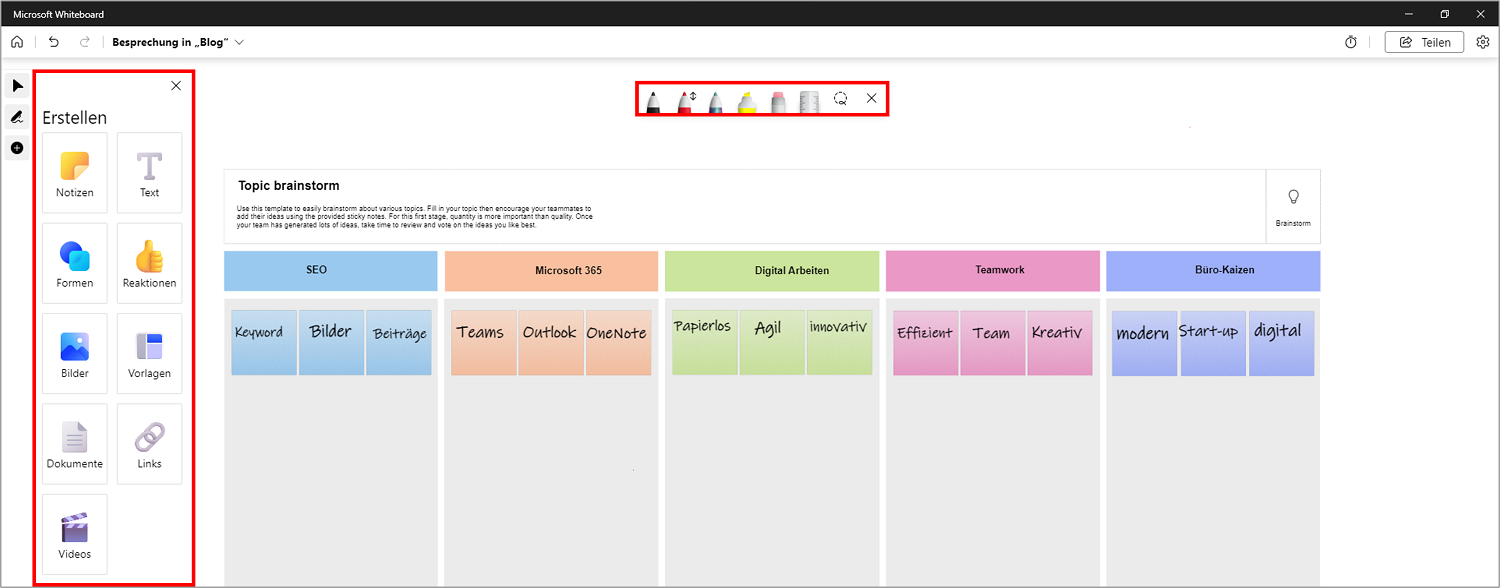The image size is (1500, 588).
Task: Select the blue Bilder sticky note
Action: click(x=331, y=342)
